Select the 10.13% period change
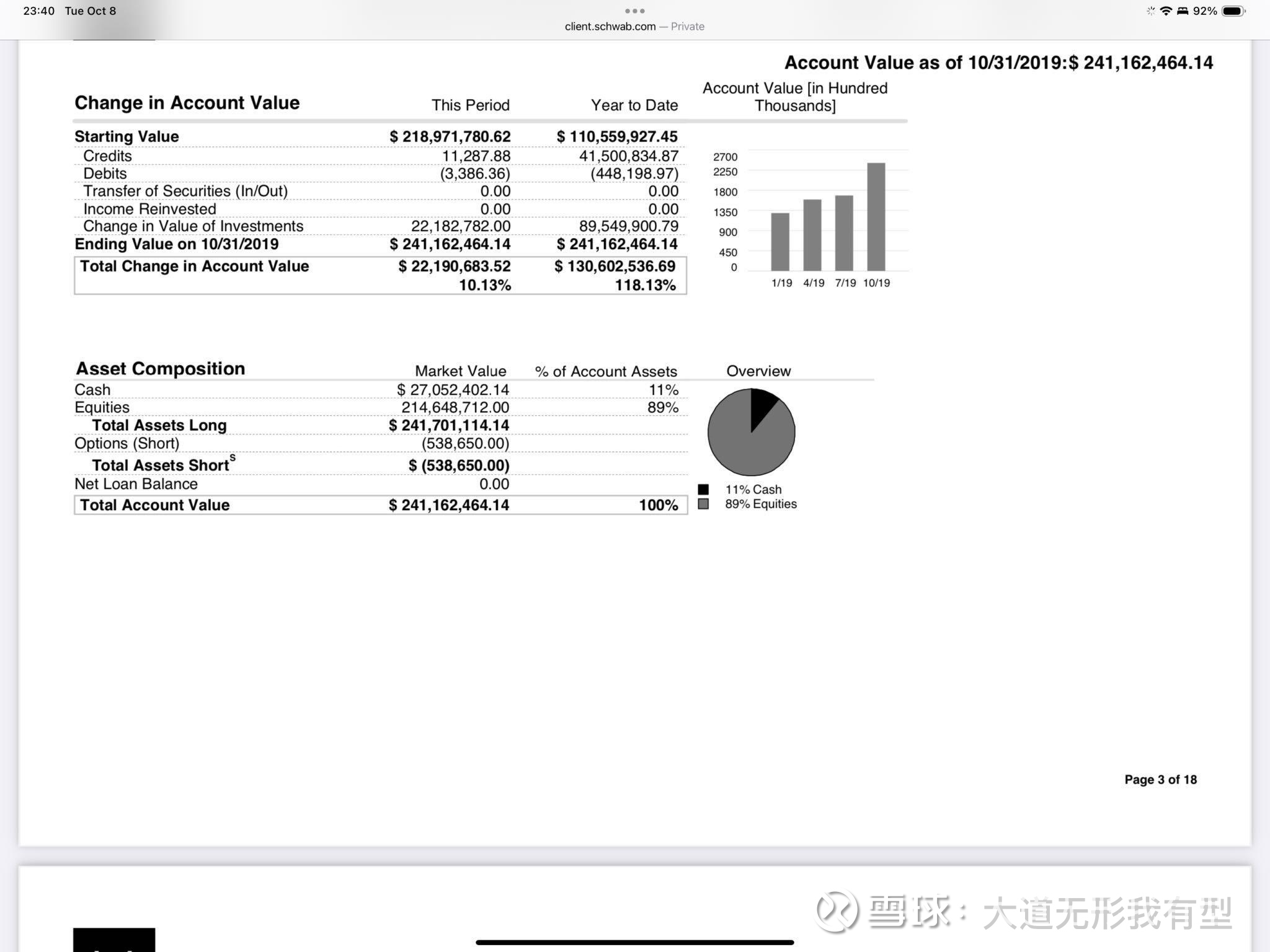Screen dimensions: 1270x952 click(x=484, y=285)
